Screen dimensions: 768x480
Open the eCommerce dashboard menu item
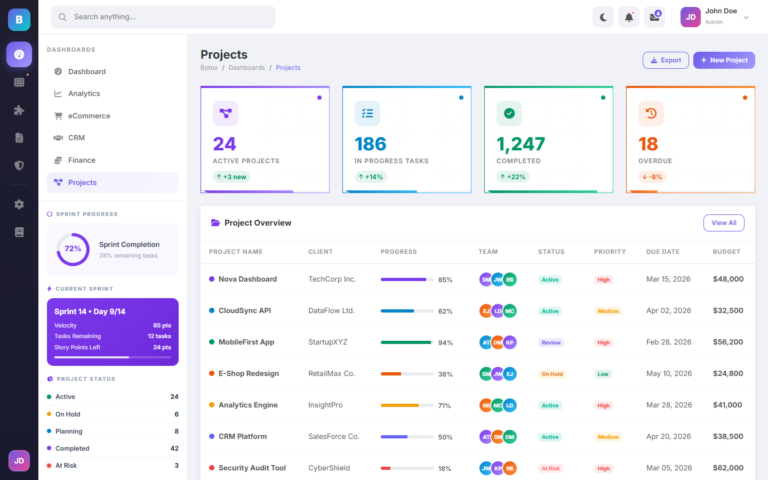(x=89, y=116)
